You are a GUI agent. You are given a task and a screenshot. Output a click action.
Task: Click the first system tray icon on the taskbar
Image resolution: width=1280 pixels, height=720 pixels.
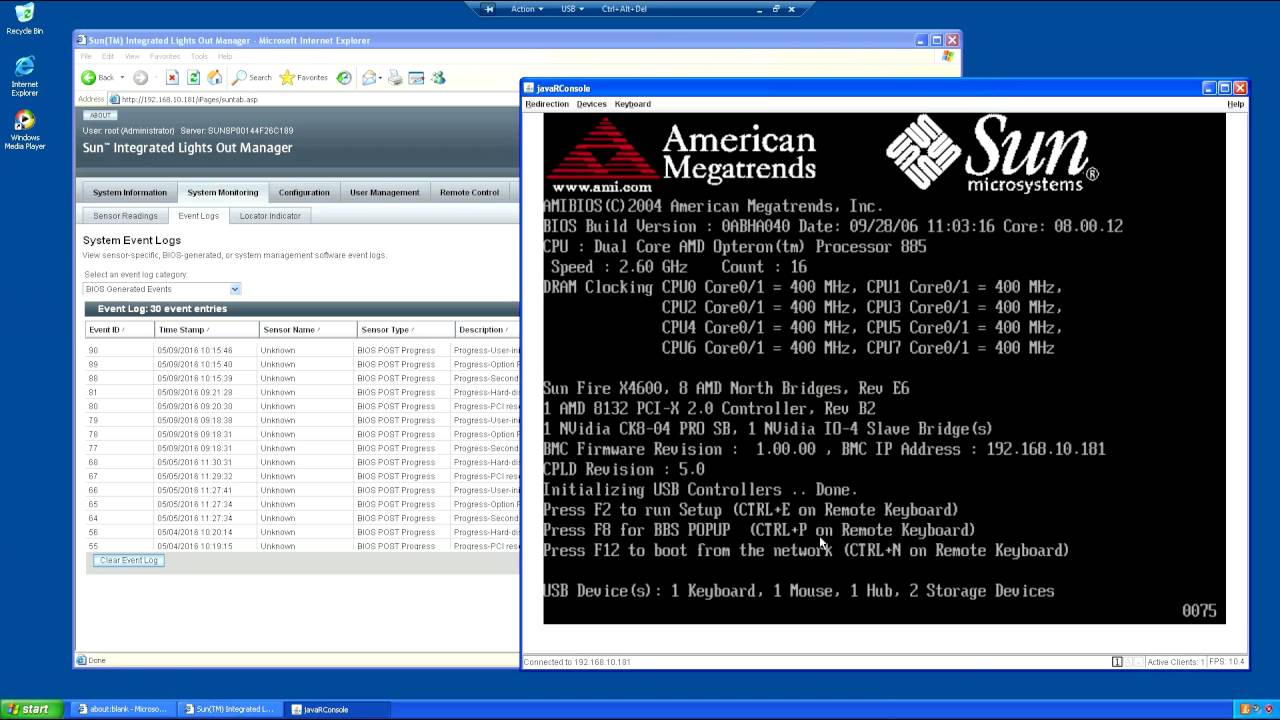(x=1245, y=709)
